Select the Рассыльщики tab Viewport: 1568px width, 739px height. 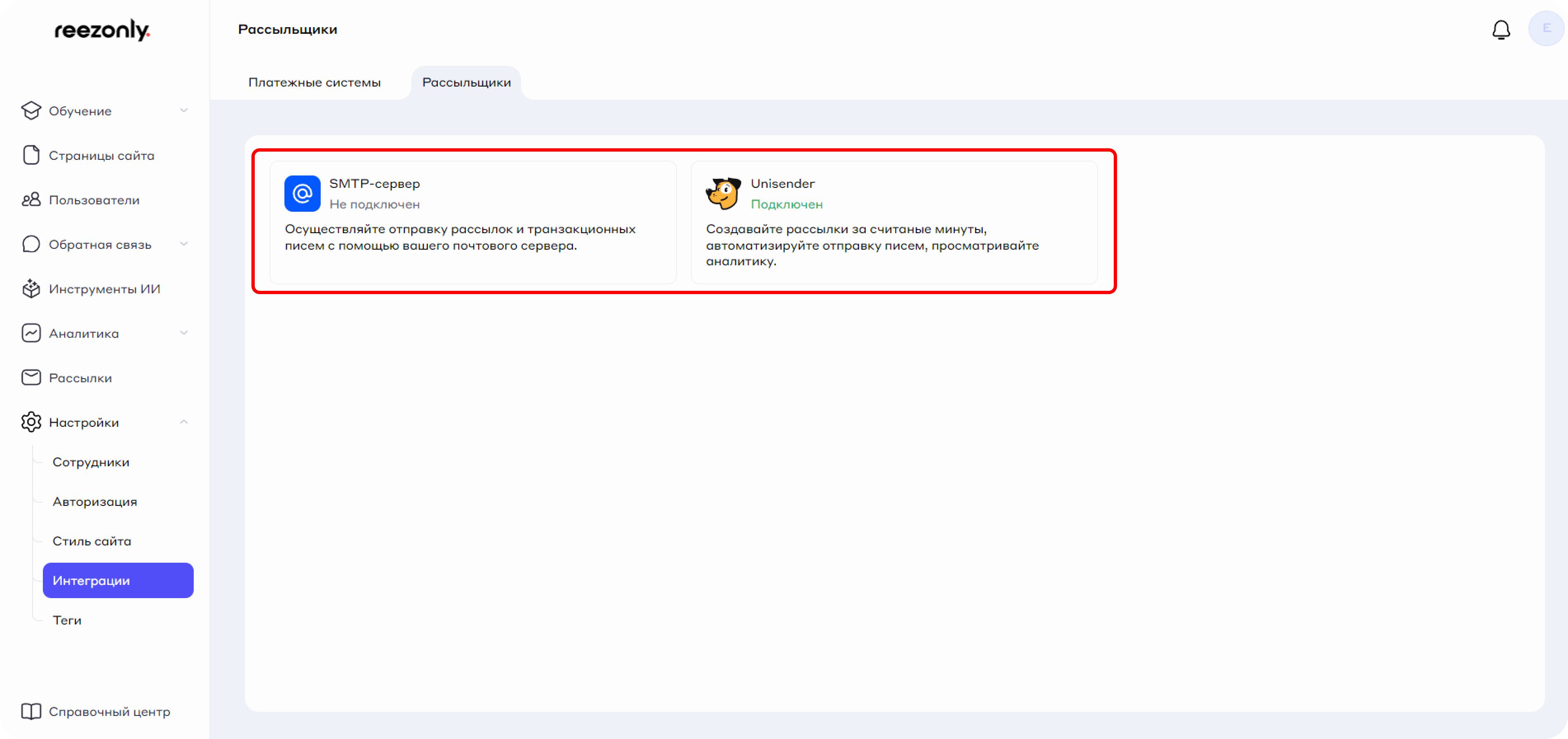point(466,82)
